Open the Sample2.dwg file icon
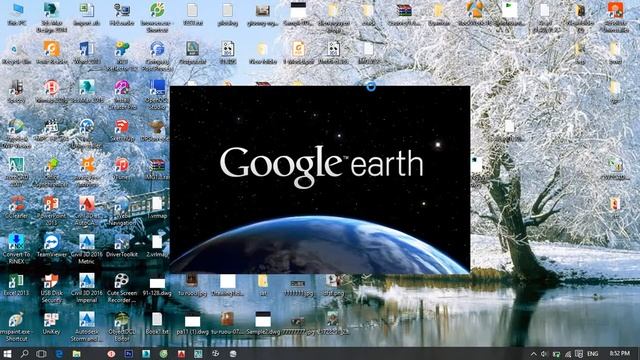Screen dimensions: 640x360 point(263,323)
